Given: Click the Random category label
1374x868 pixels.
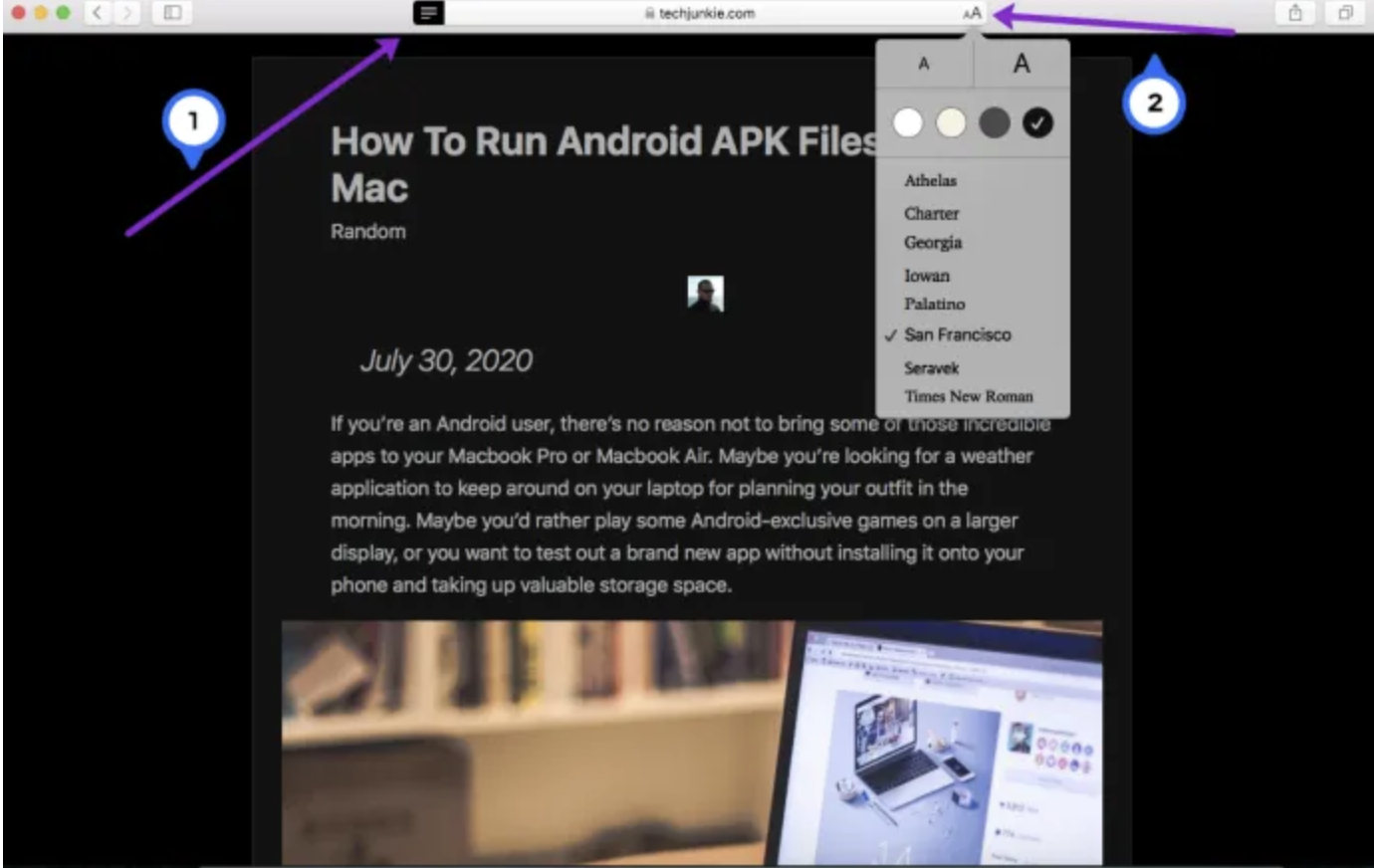Looking at the screenshot, I should coord(368,231).
